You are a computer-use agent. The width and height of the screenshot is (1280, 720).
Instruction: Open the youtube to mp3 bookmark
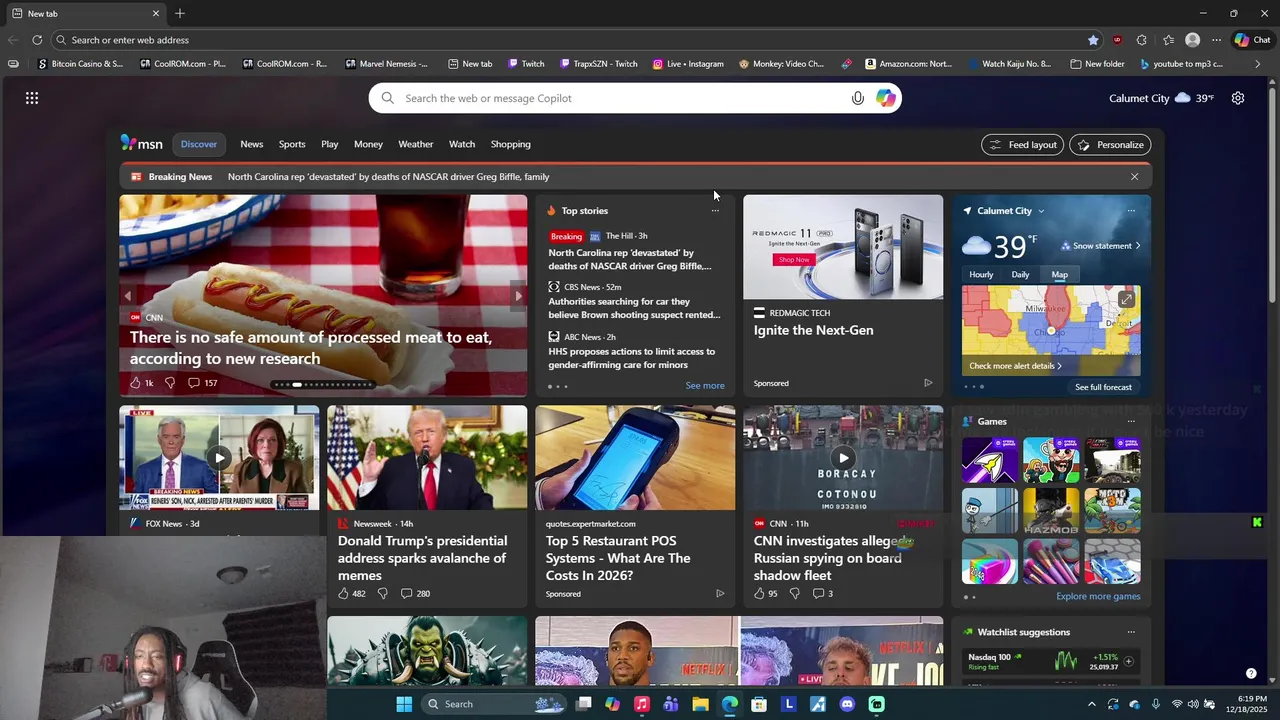click(1181, 64)
